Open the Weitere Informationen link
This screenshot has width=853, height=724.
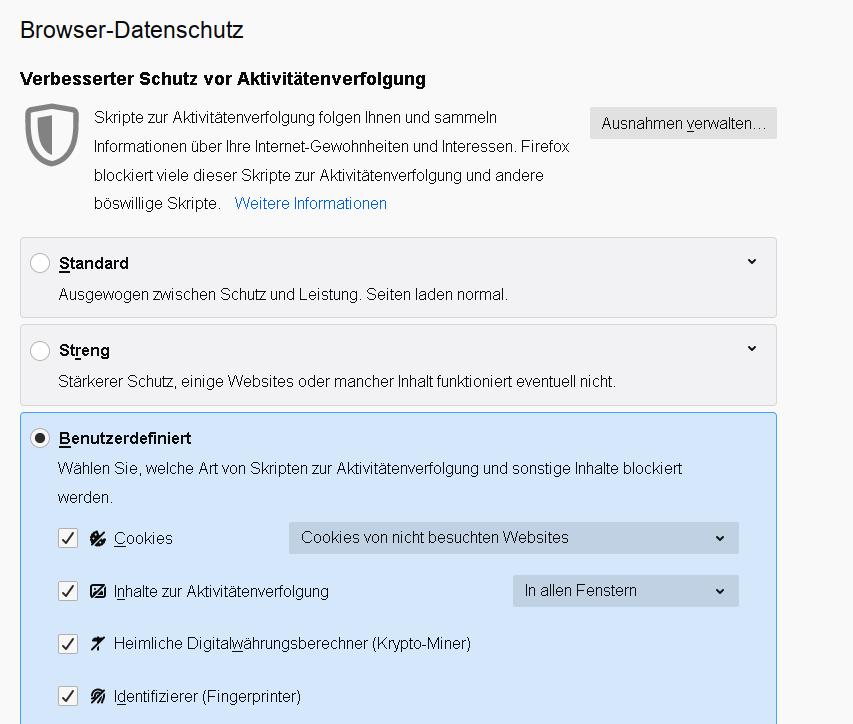(310, 203)
